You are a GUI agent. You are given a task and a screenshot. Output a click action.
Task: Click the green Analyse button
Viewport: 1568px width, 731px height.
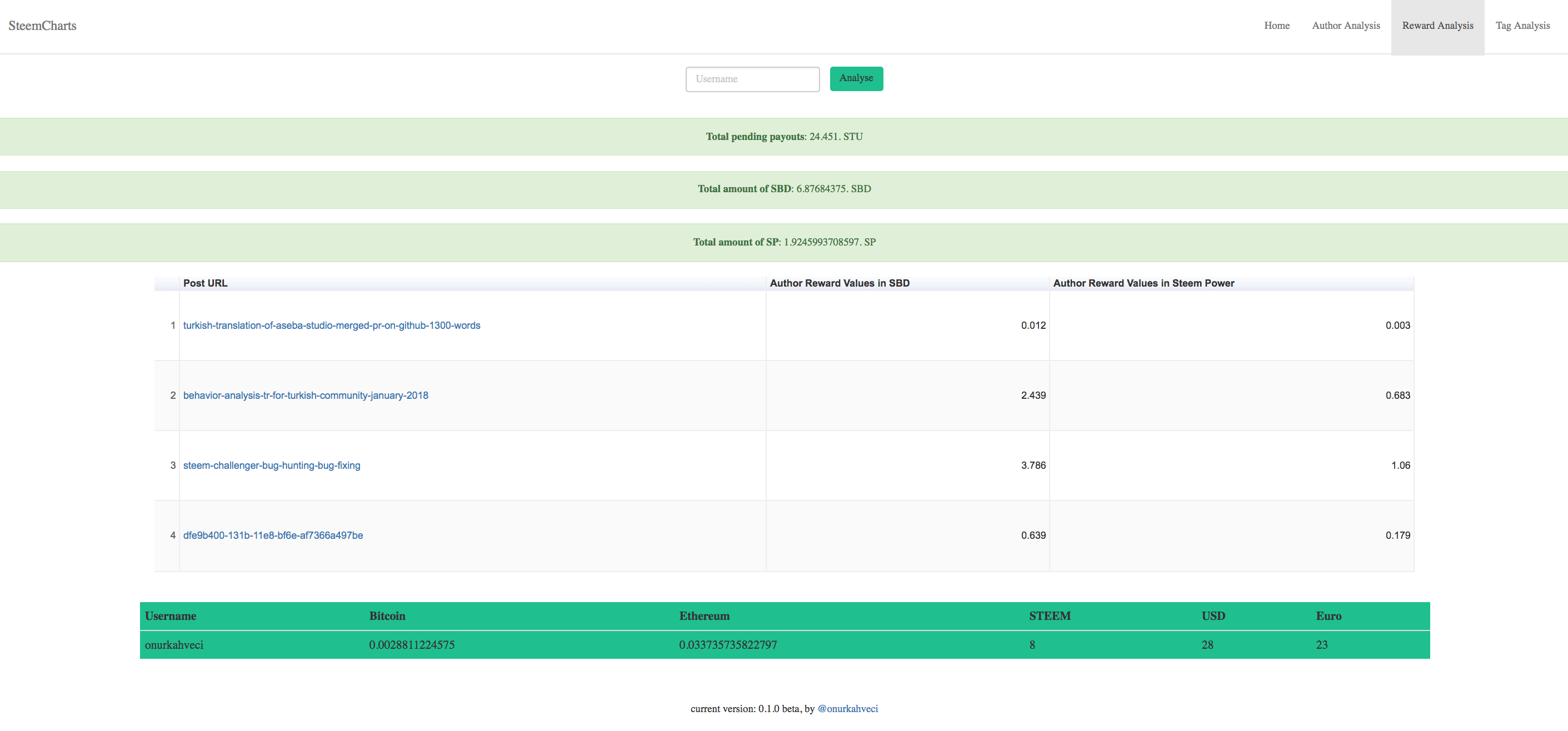tap(856, 78)
